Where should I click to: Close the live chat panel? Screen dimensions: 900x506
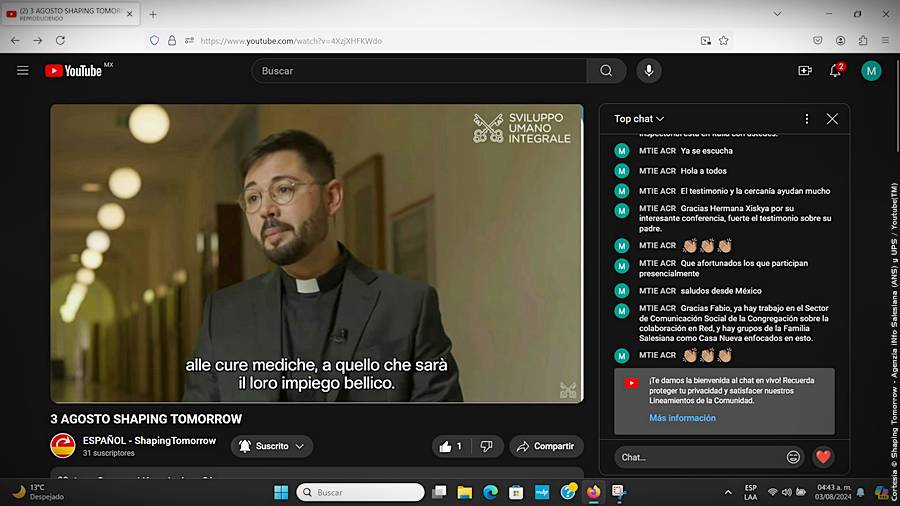pyautogui.click(x=832, y=119)
